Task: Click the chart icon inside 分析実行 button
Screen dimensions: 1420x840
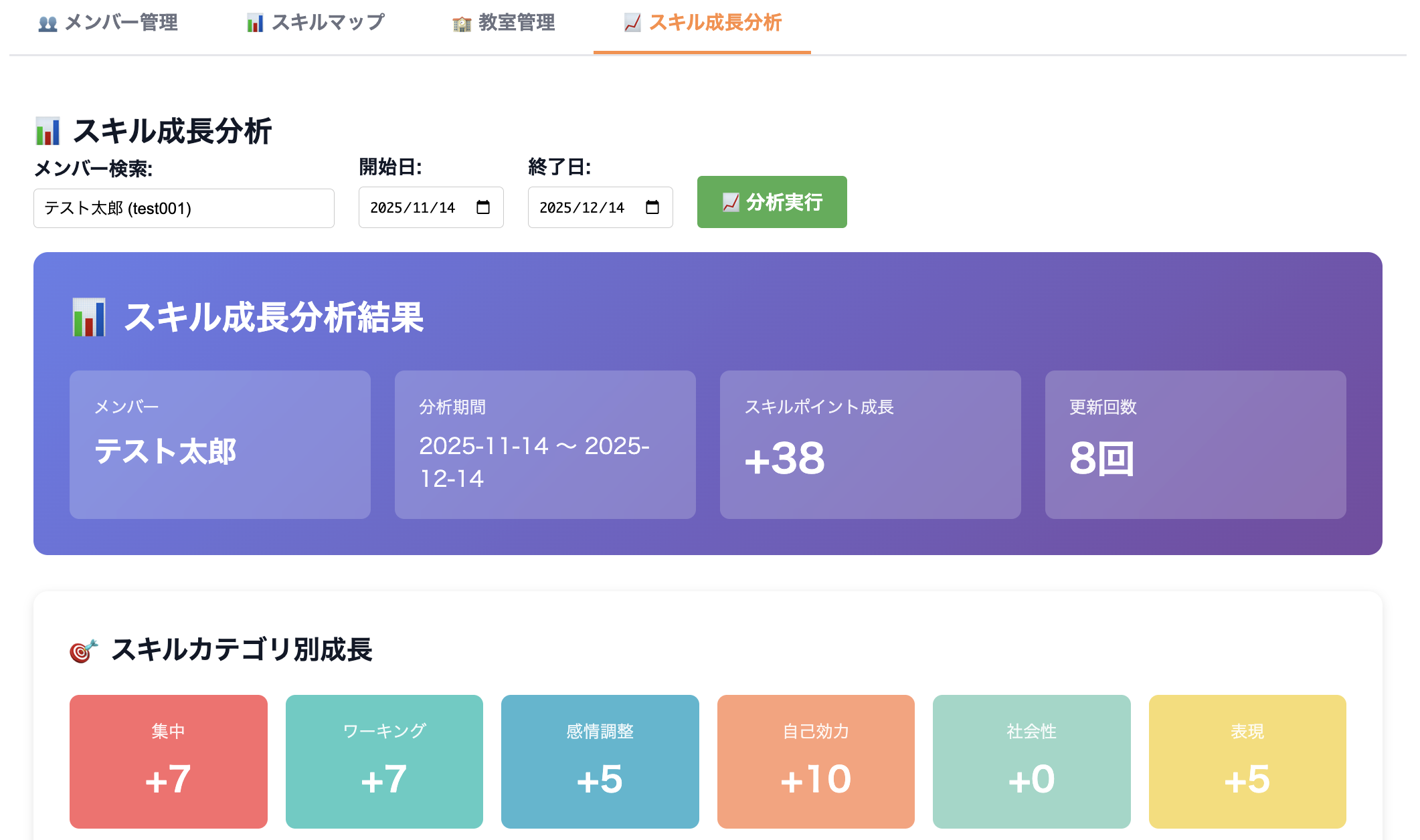Action: click(731, 202)
